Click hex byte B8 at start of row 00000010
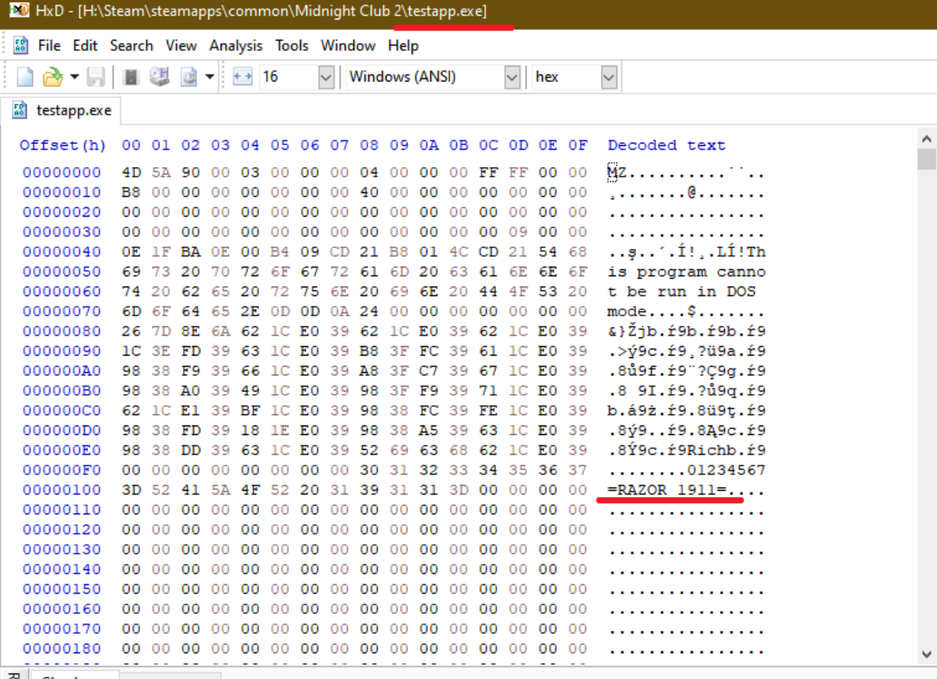The width and height of the screenshot is (937, 679). (x=131, y=192)
